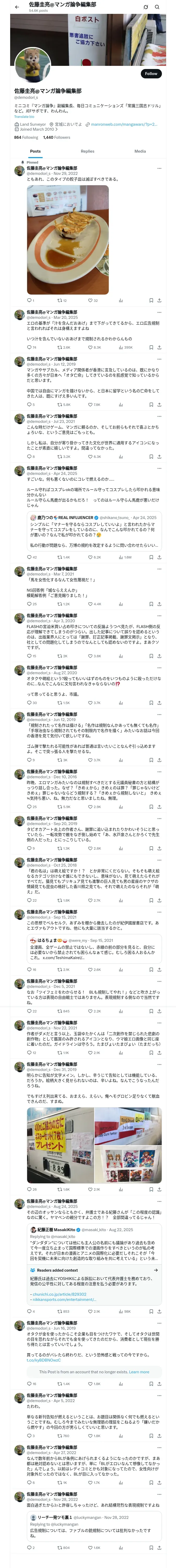Open more options on the pinned post
Image resolution: width=176 pixels, height=1568 pixels.
pos(159,168)
